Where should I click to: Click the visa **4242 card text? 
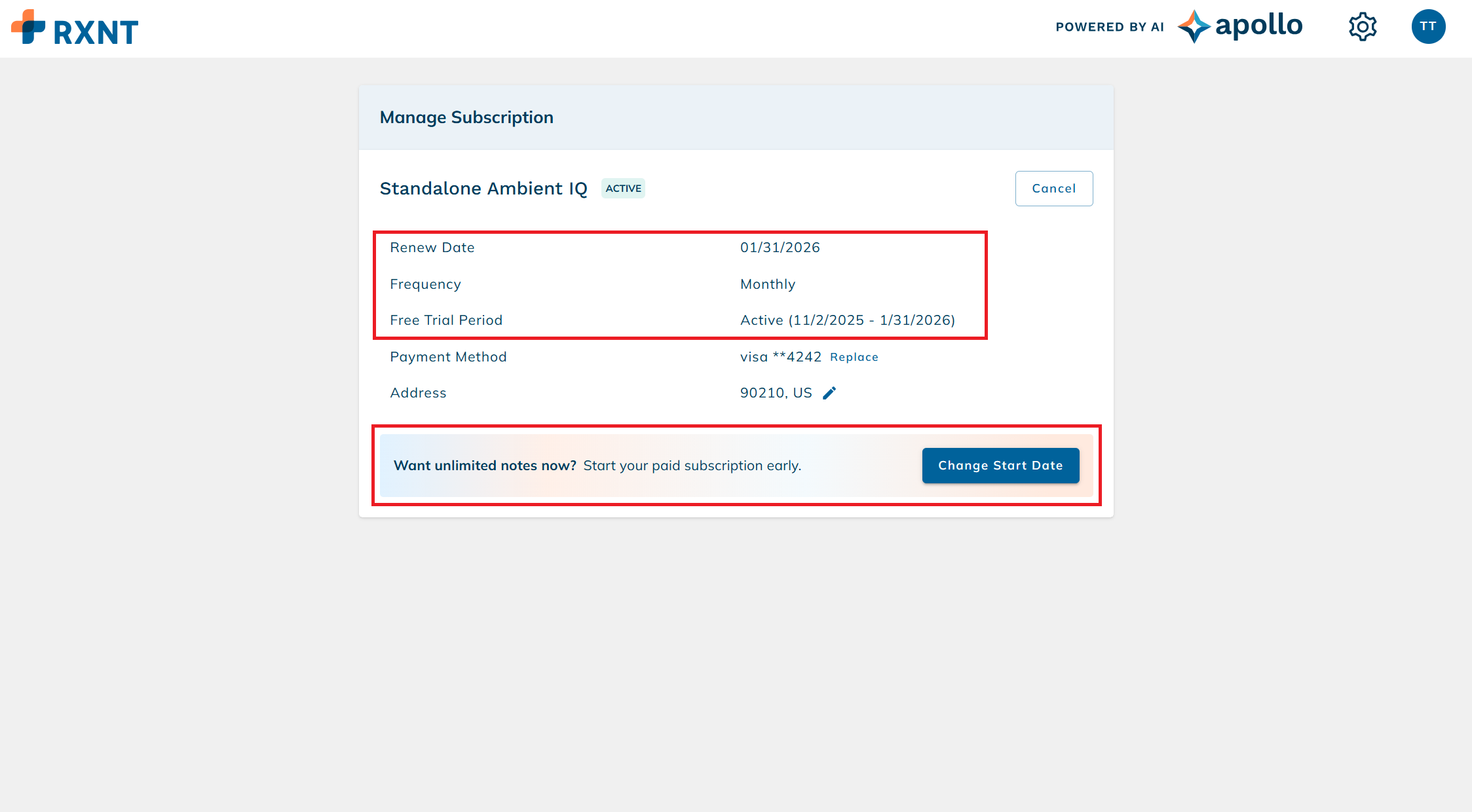tap(780, 357)
